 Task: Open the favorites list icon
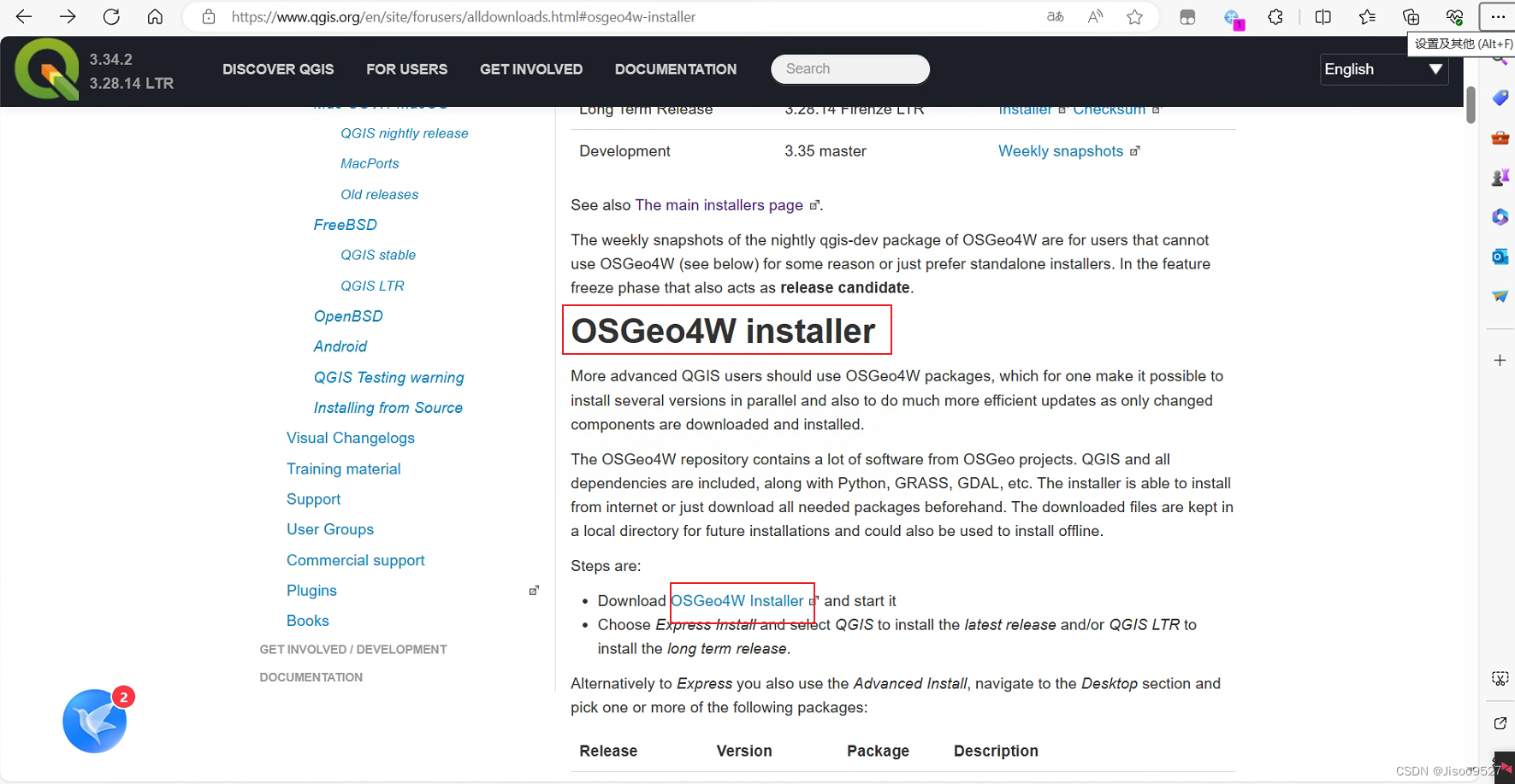click(1367, 17)
